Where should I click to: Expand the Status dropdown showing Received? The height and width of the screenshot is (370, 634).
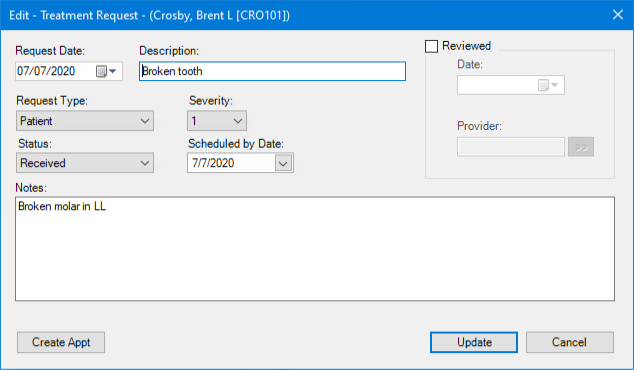click(x=85, y=163)
